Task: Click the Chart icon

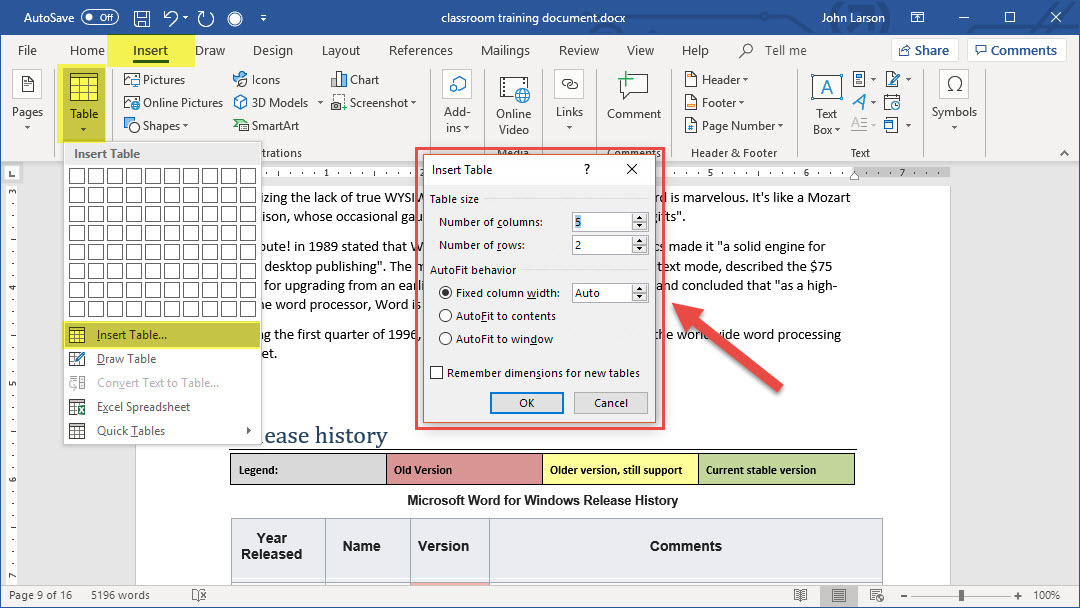Action: coord(355,79)
